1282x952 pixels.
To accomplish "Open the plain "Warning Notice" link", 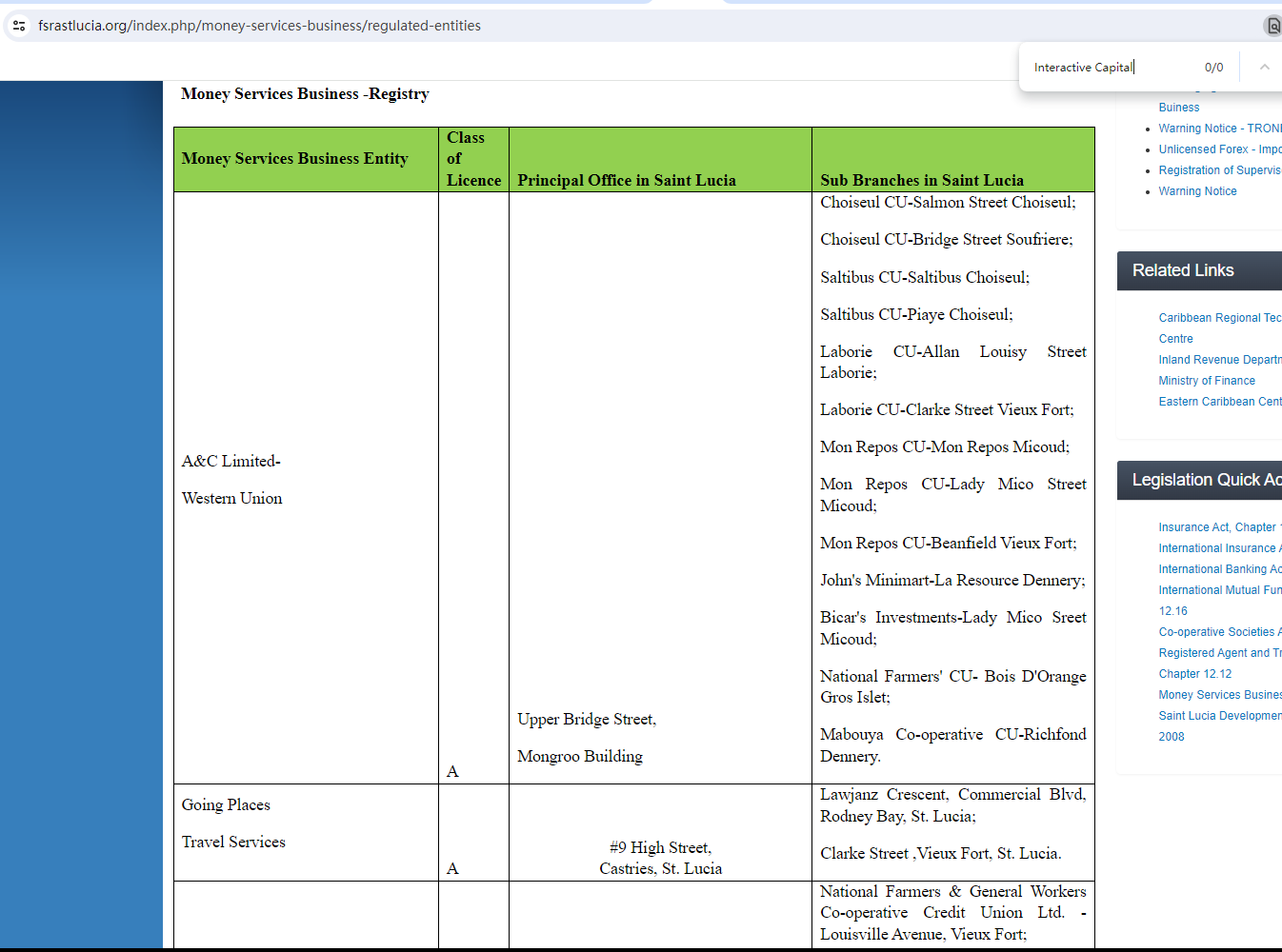I will point(1197,191).
